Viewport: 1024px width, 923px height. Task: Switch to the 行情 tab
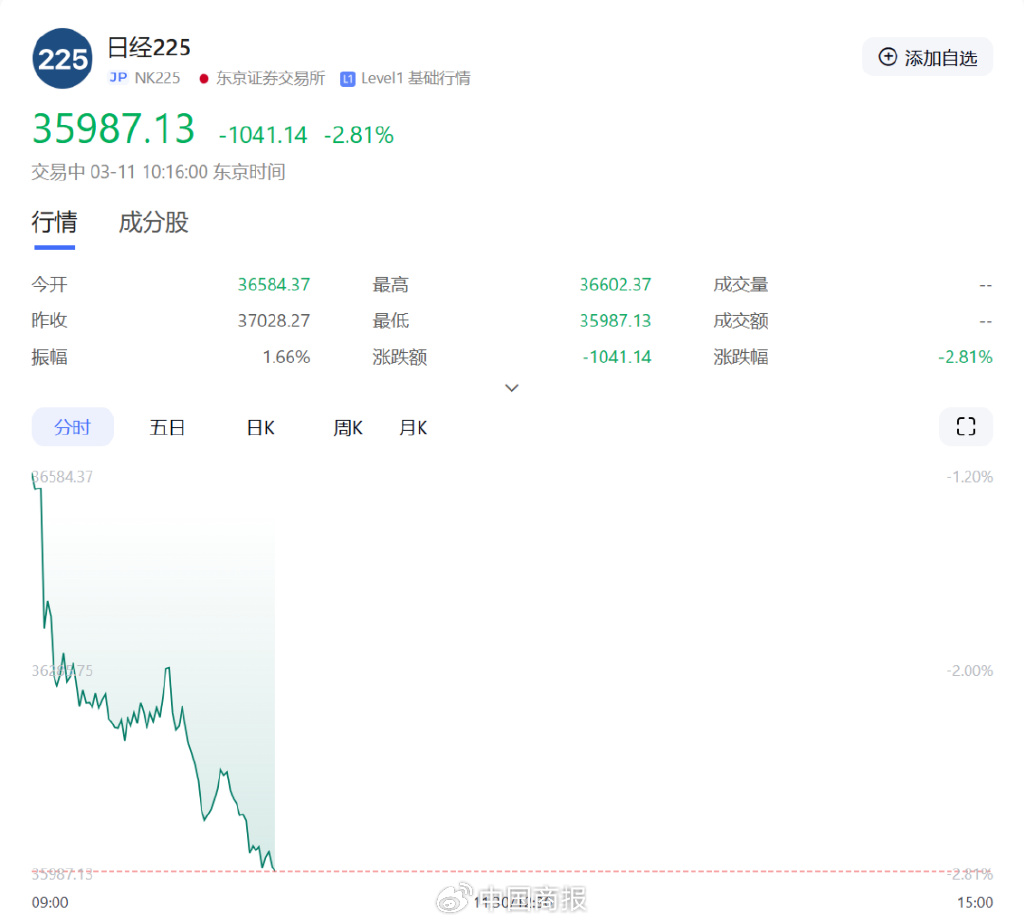coord(54,222)
